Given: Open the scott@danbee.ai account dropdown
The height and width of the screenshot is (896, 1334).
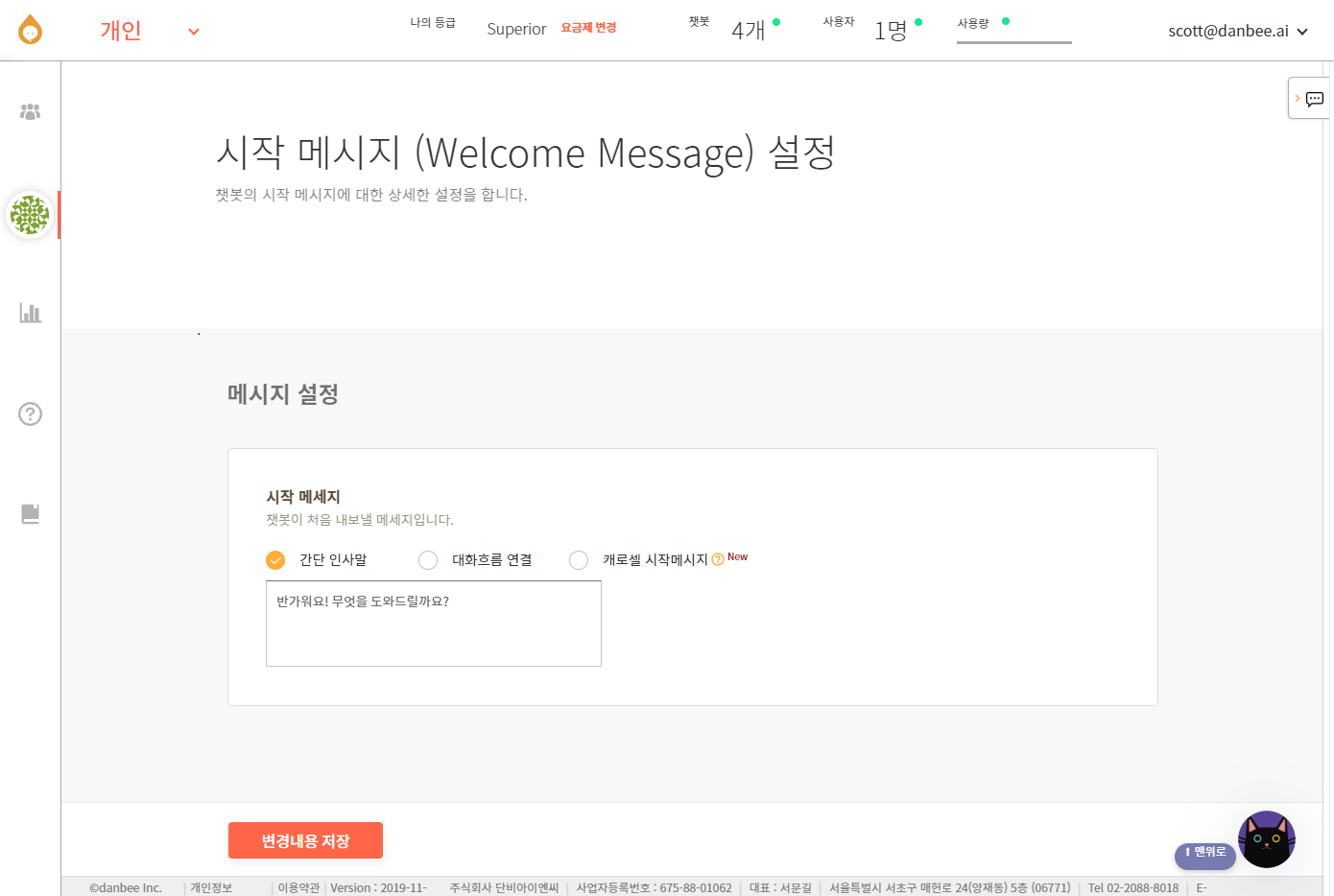Looking at the screenshot, I should [1238, 31].
